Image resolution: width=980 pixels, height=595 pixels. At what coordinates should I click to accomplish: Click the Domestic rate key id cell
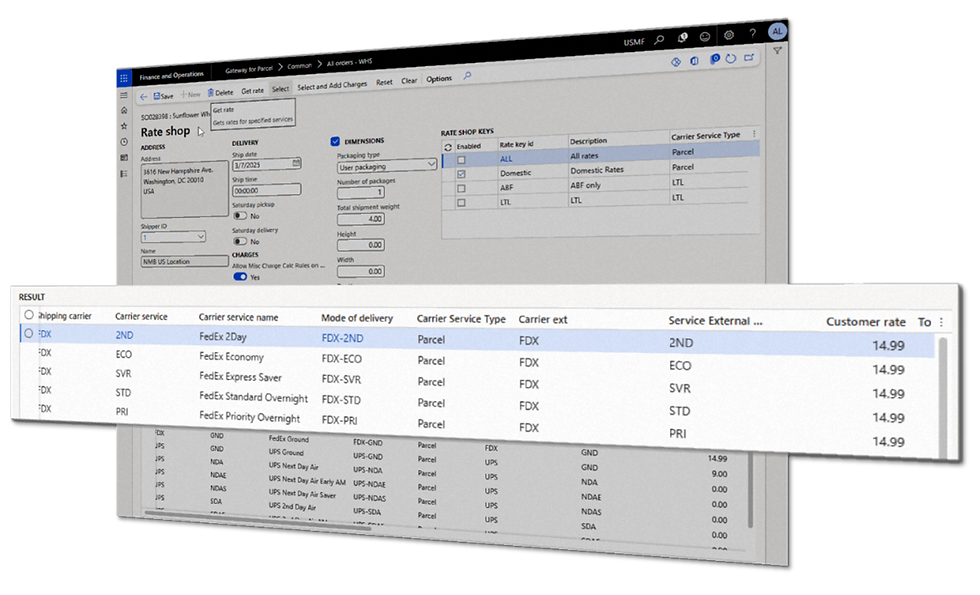coord(516,173)
